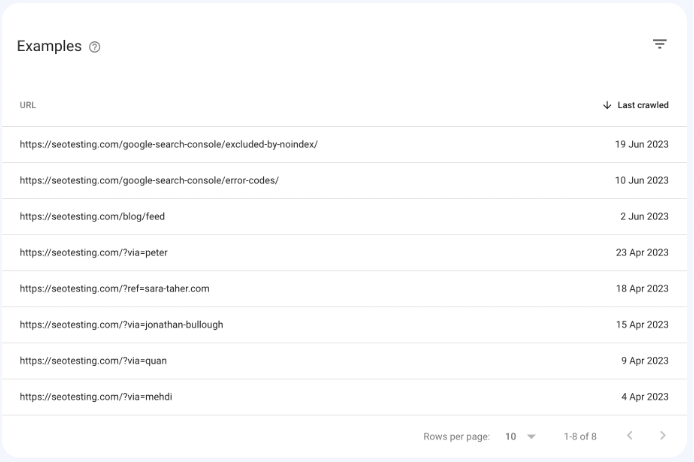Click the sort arrow beside Last crawled

(x=607, y=105)
